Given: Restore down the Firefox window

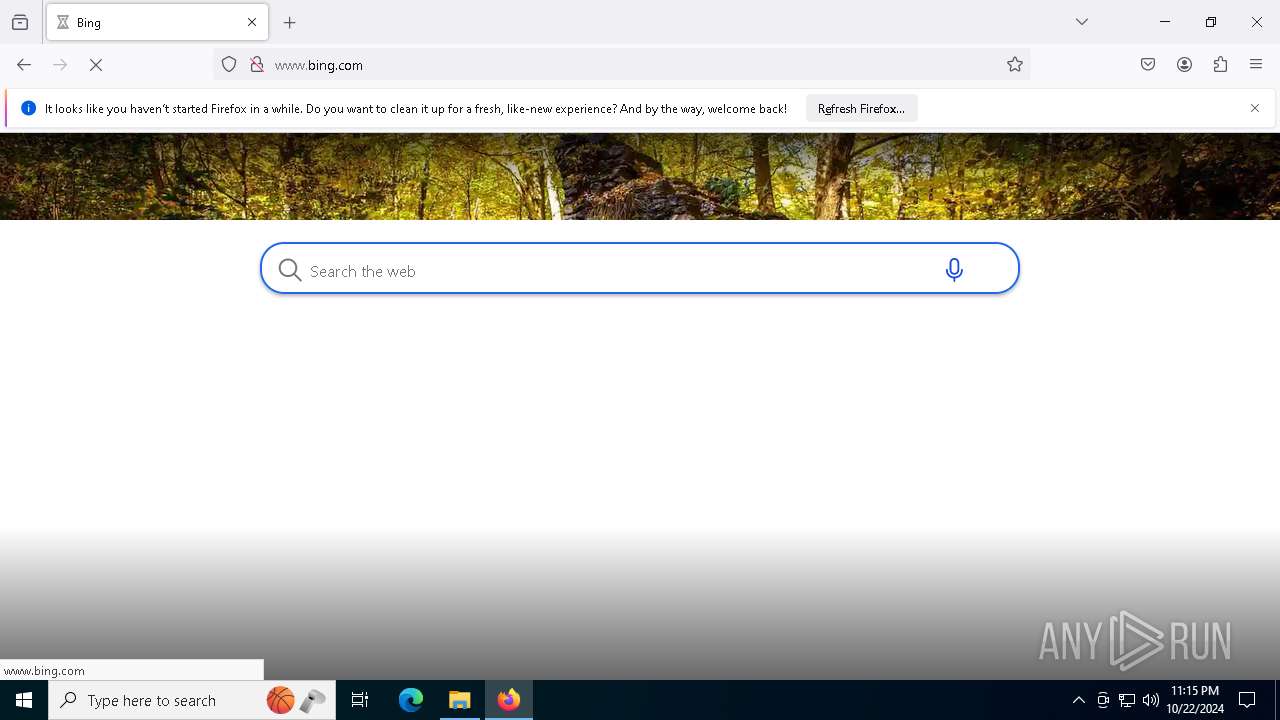Looking at the screenshot, I should pos(1211,22).
